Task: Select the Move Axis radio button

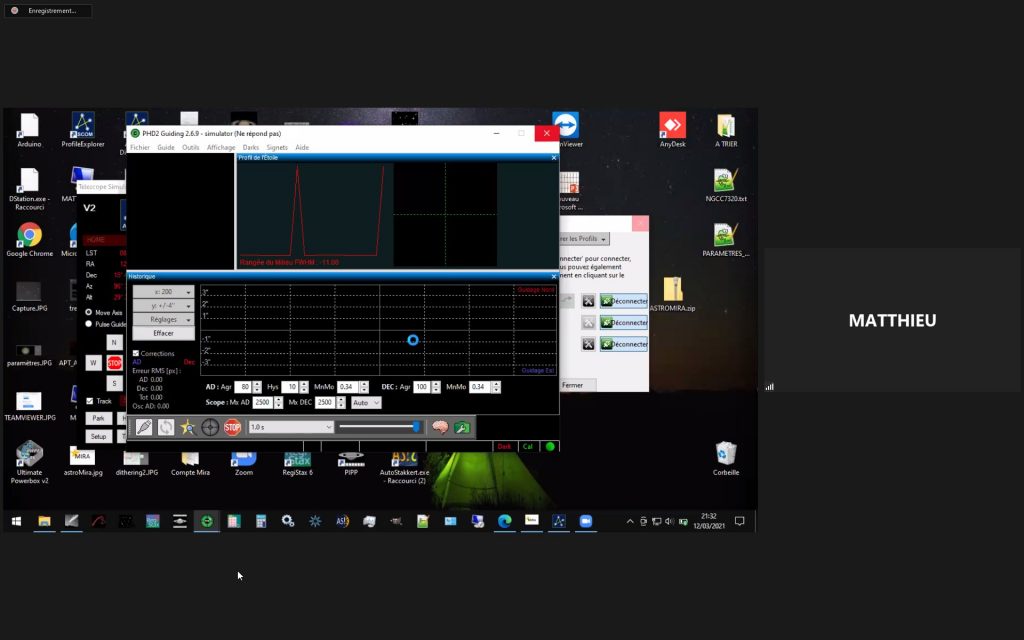Action: pos(89,312)
